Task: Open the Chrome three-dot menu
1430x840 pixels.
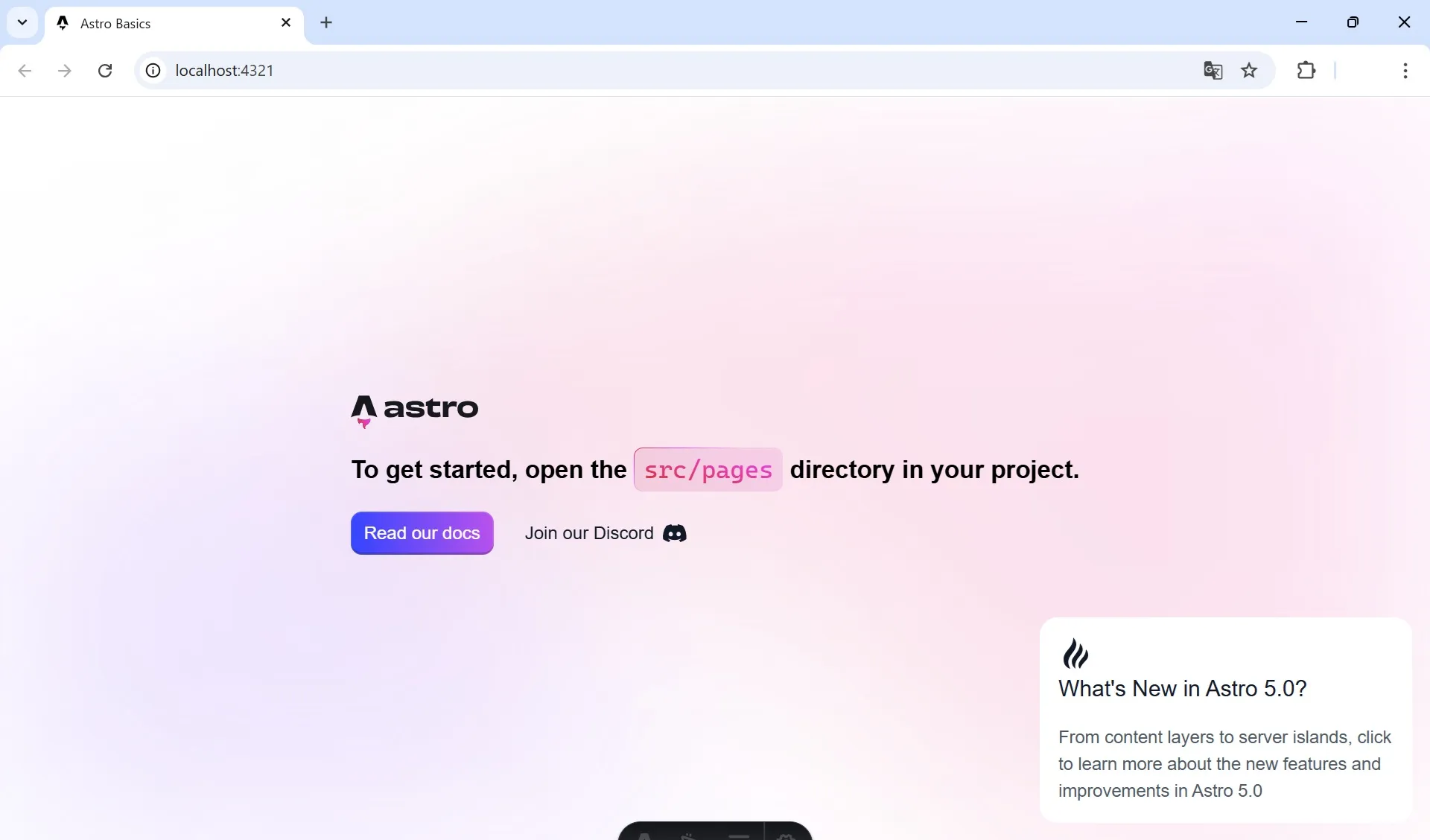Action: click(1405, 71)
